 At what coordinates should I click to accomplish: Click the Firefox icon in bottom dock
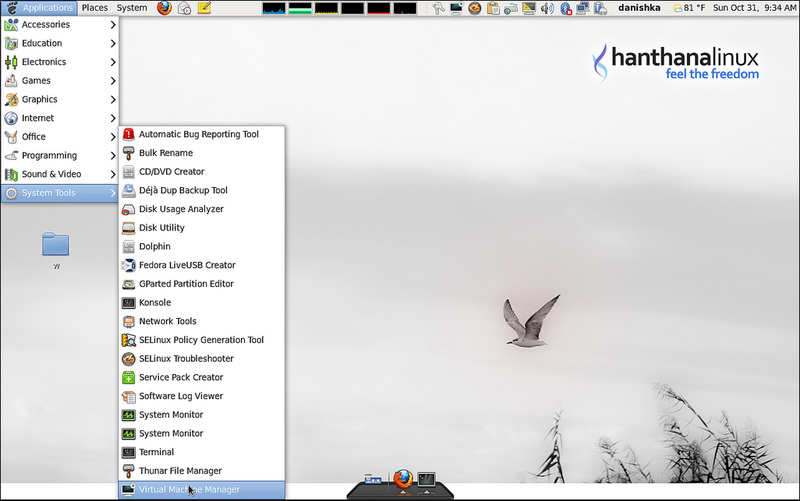[403, 480]
